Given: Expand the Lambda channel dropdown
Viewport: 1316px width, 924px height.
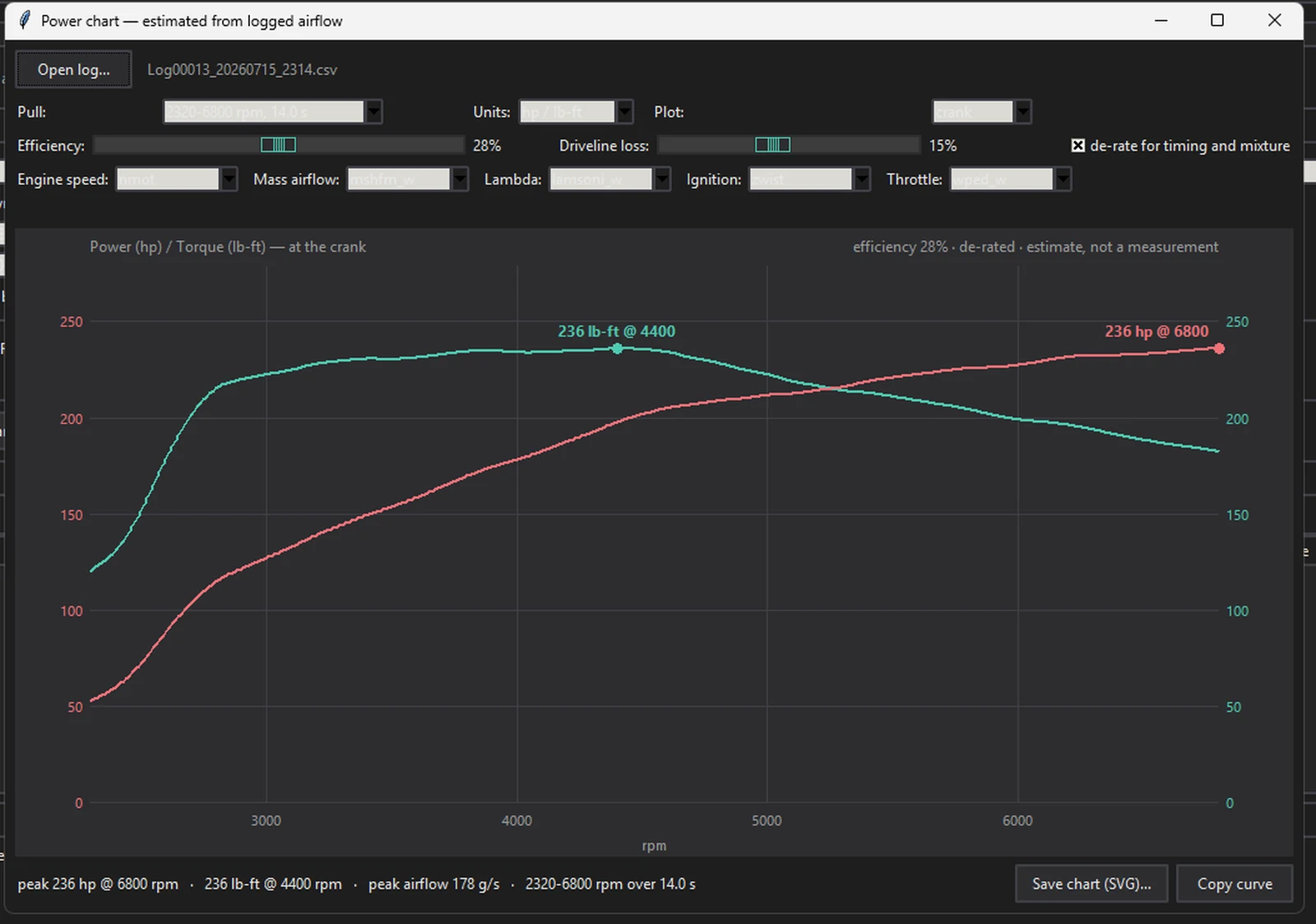Looking at the screenshot, I should [x=610, y=179].
